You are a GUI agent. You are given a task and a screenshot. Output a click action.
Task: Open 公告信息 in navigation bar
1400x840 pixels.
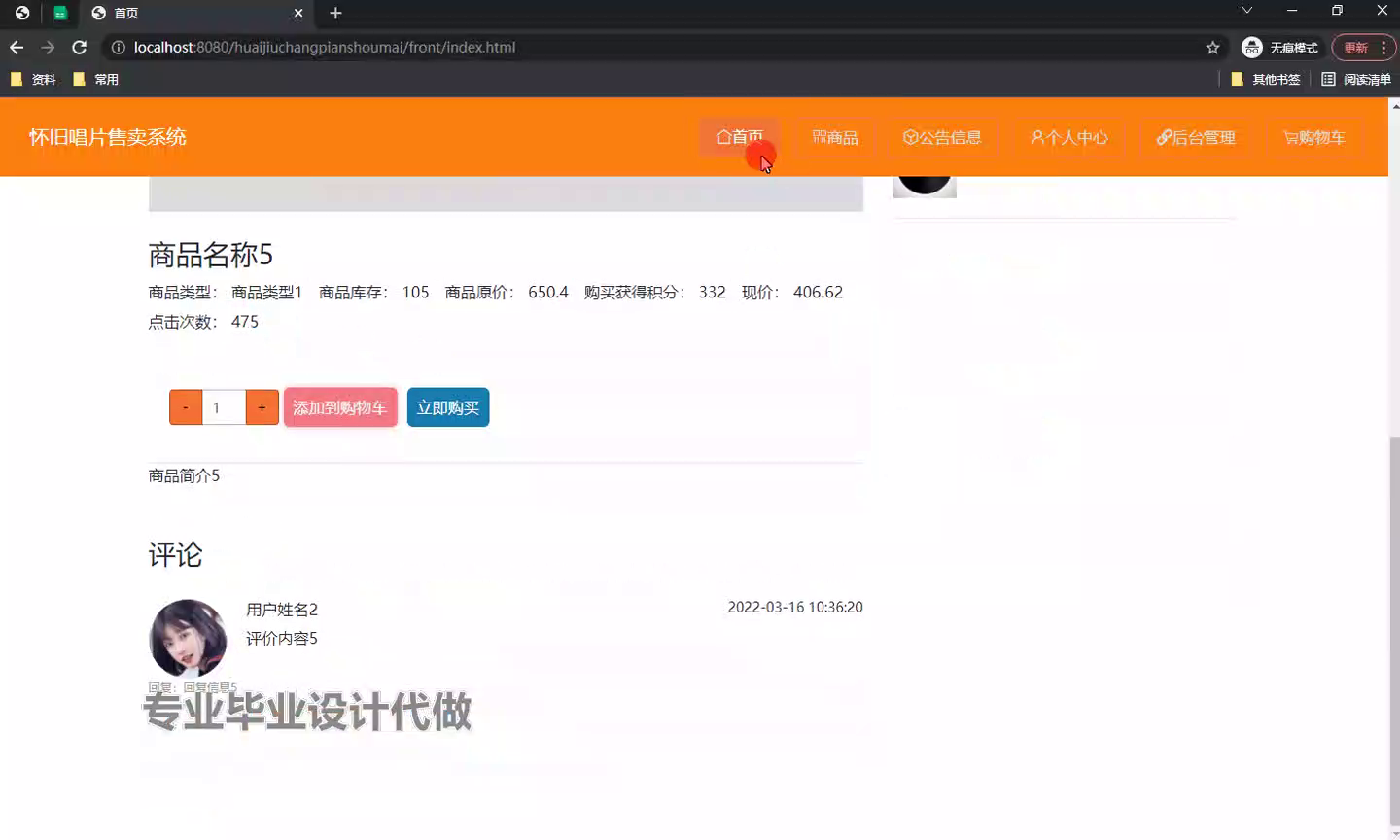pyautogui.click(x=942, y=137)
